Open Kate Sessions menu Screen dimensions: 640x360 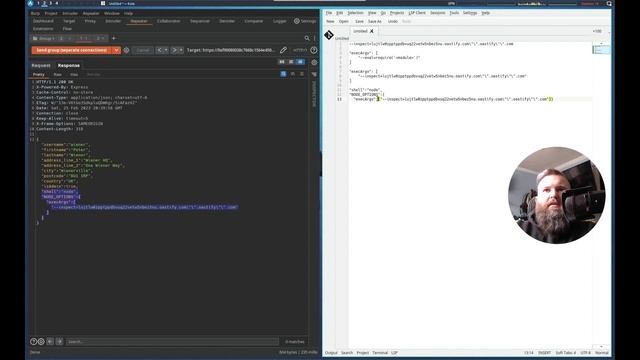438,13
